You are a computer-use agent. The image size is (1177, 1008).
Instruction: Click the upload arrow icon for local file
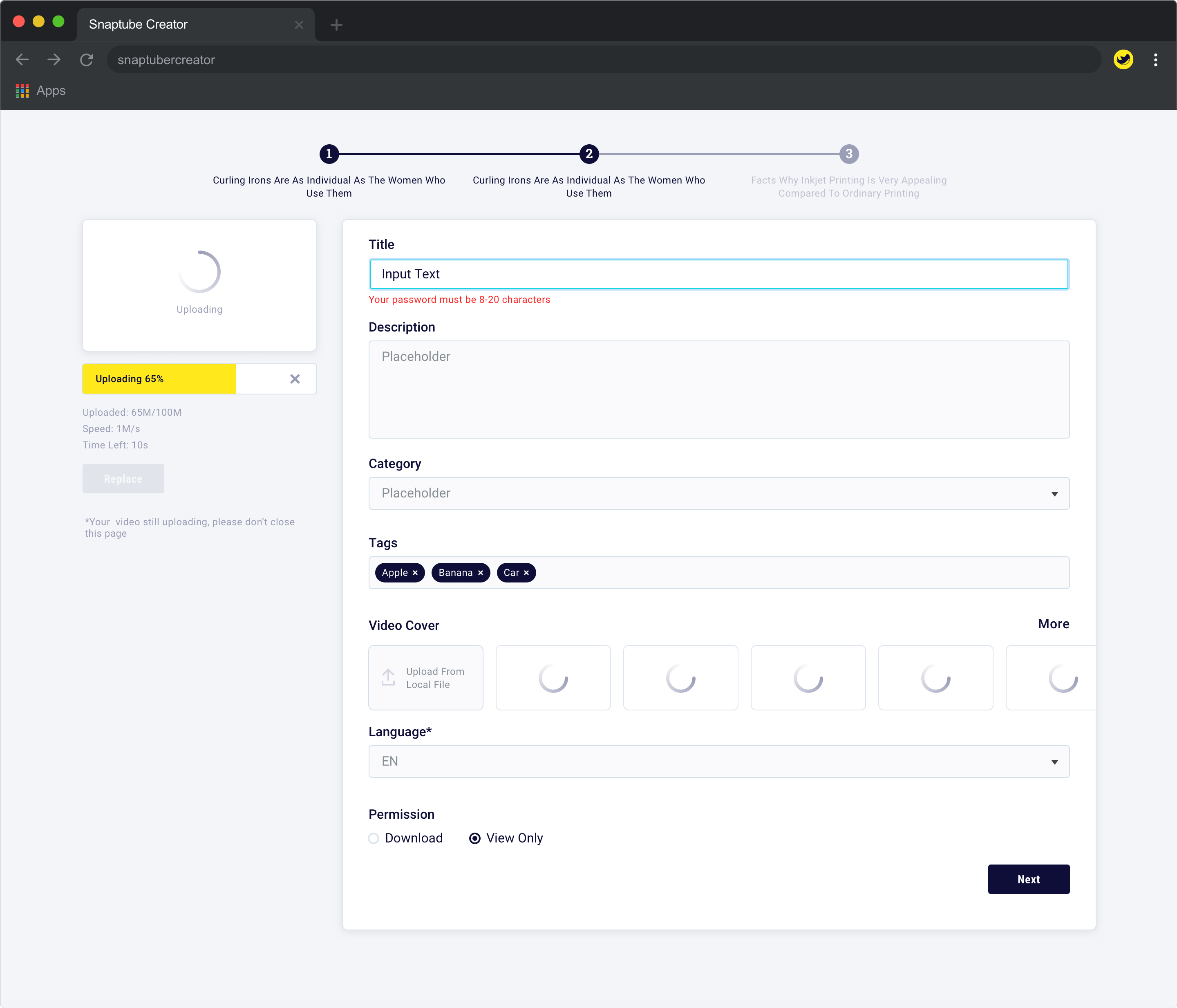coord(388,677)
